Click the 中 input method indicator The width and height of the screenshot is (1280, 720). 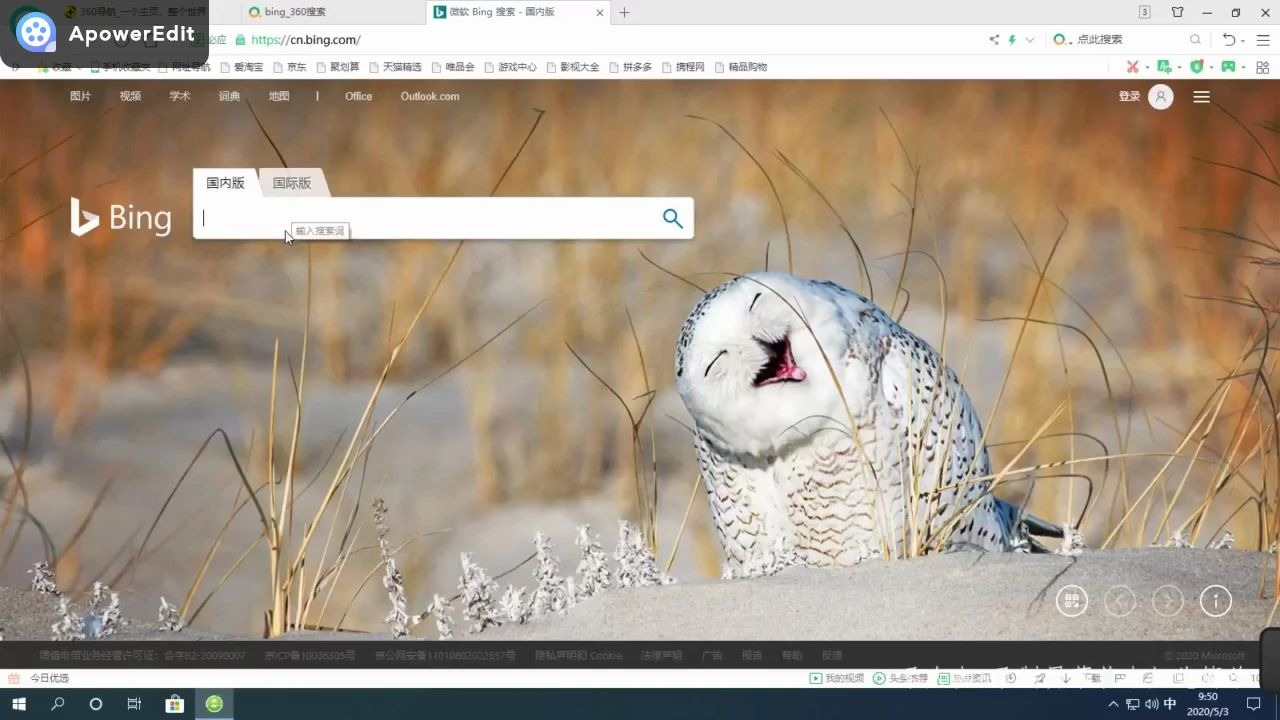[x=1170, y=704]
